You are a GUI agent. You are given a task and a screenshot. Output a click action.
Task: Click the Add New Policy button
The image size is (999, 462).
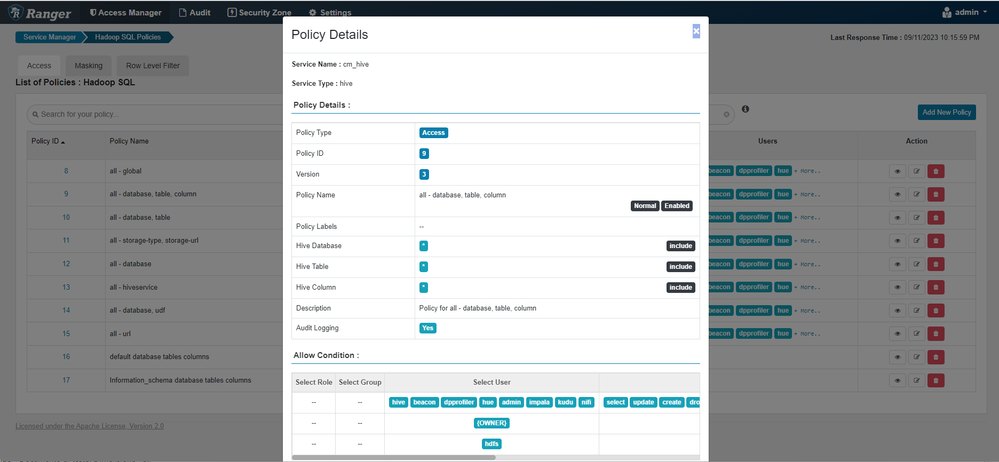[x=947, y=112]
